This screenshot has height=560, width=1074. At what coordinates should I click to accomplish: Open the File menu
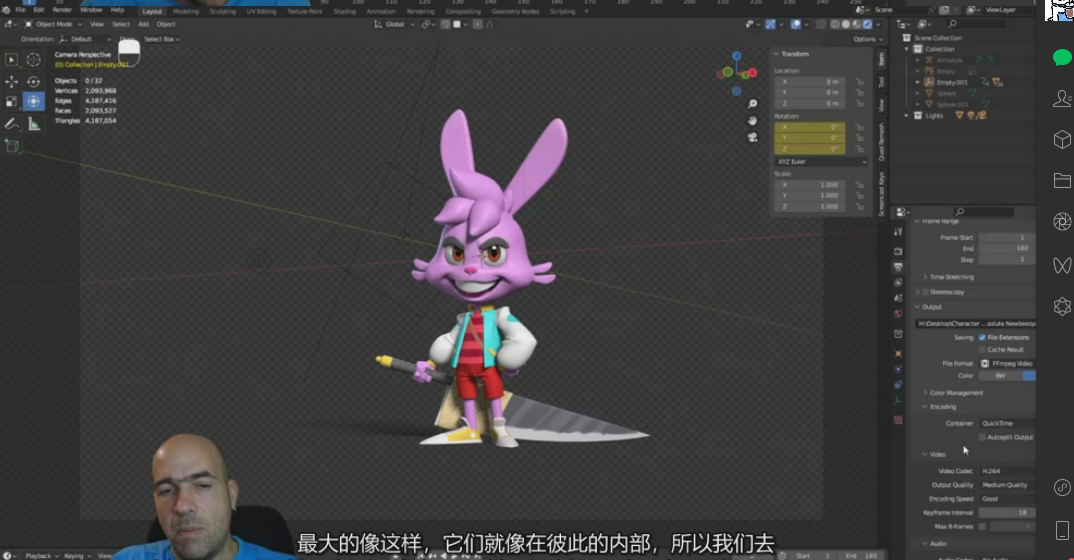tap(21, 10)
